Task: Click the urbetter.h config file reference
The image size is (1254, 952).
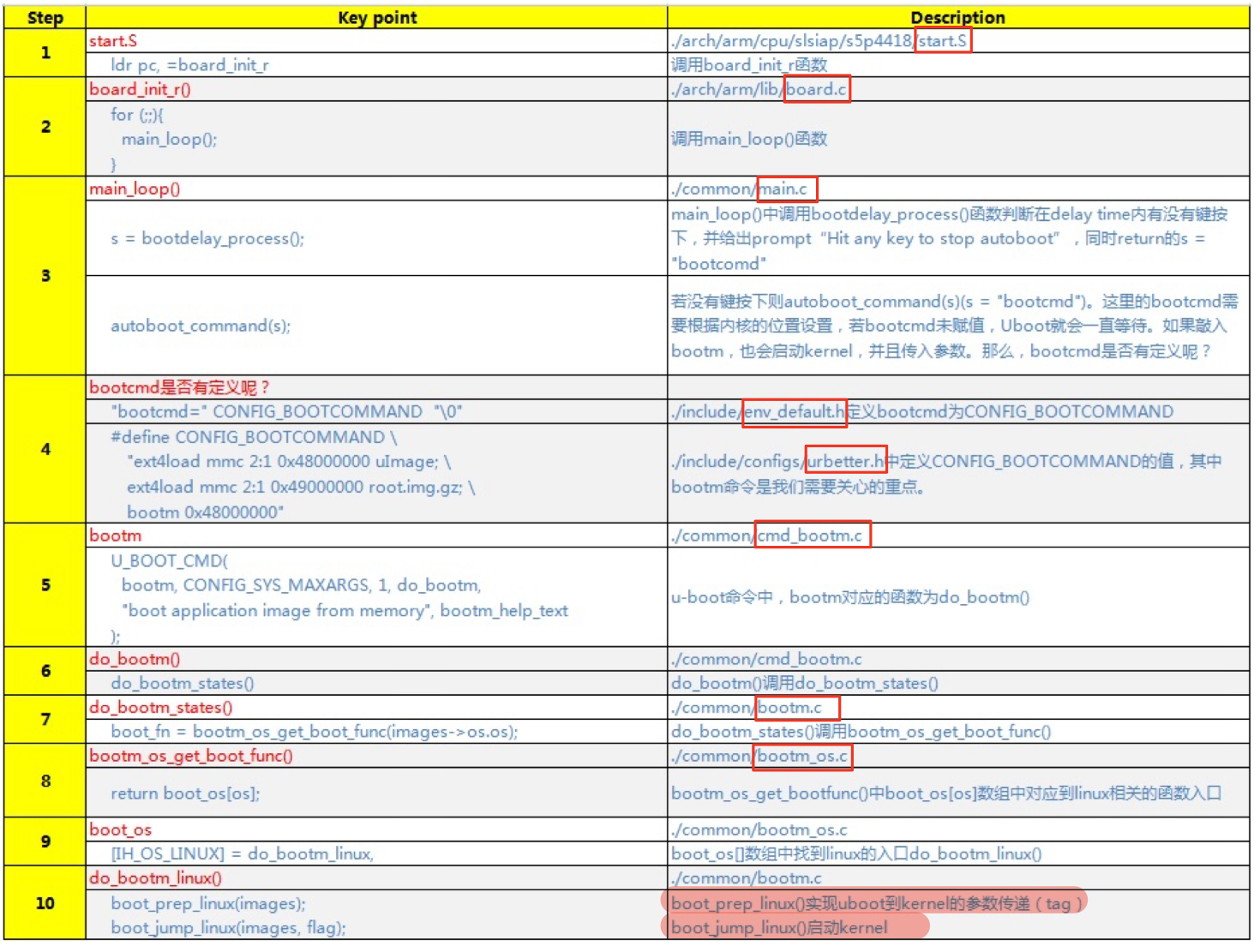Action: pyautogui.click(x=844, y=461)
